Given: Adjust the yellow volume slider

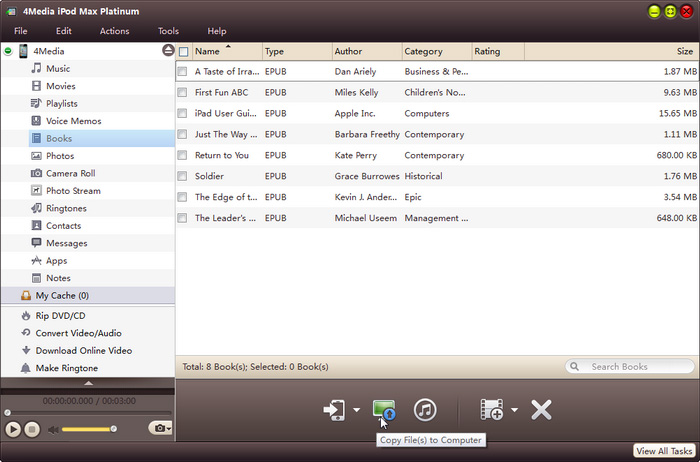Looking at the screenshot, I should pos(88,429).
